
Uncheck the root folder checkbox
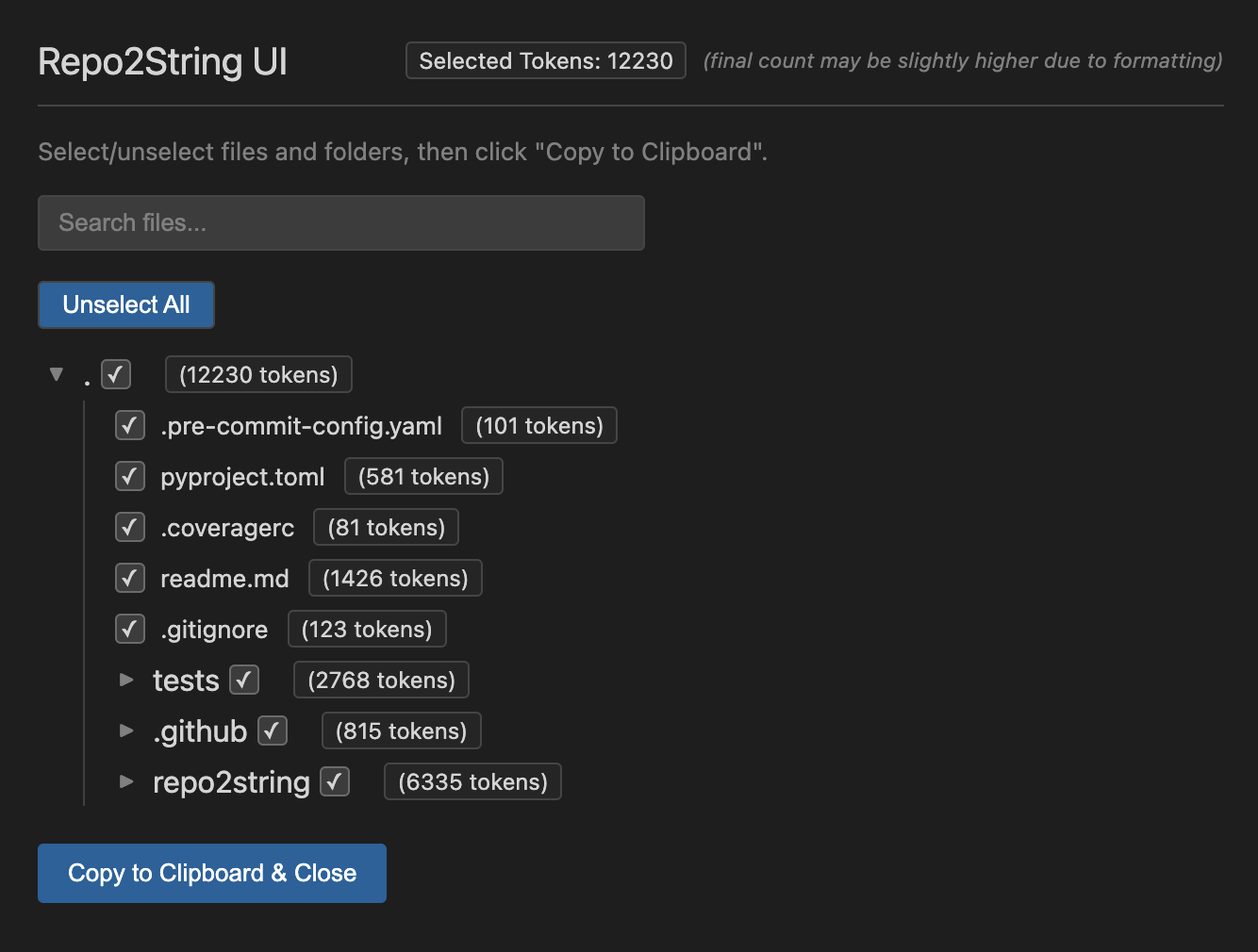116,374
